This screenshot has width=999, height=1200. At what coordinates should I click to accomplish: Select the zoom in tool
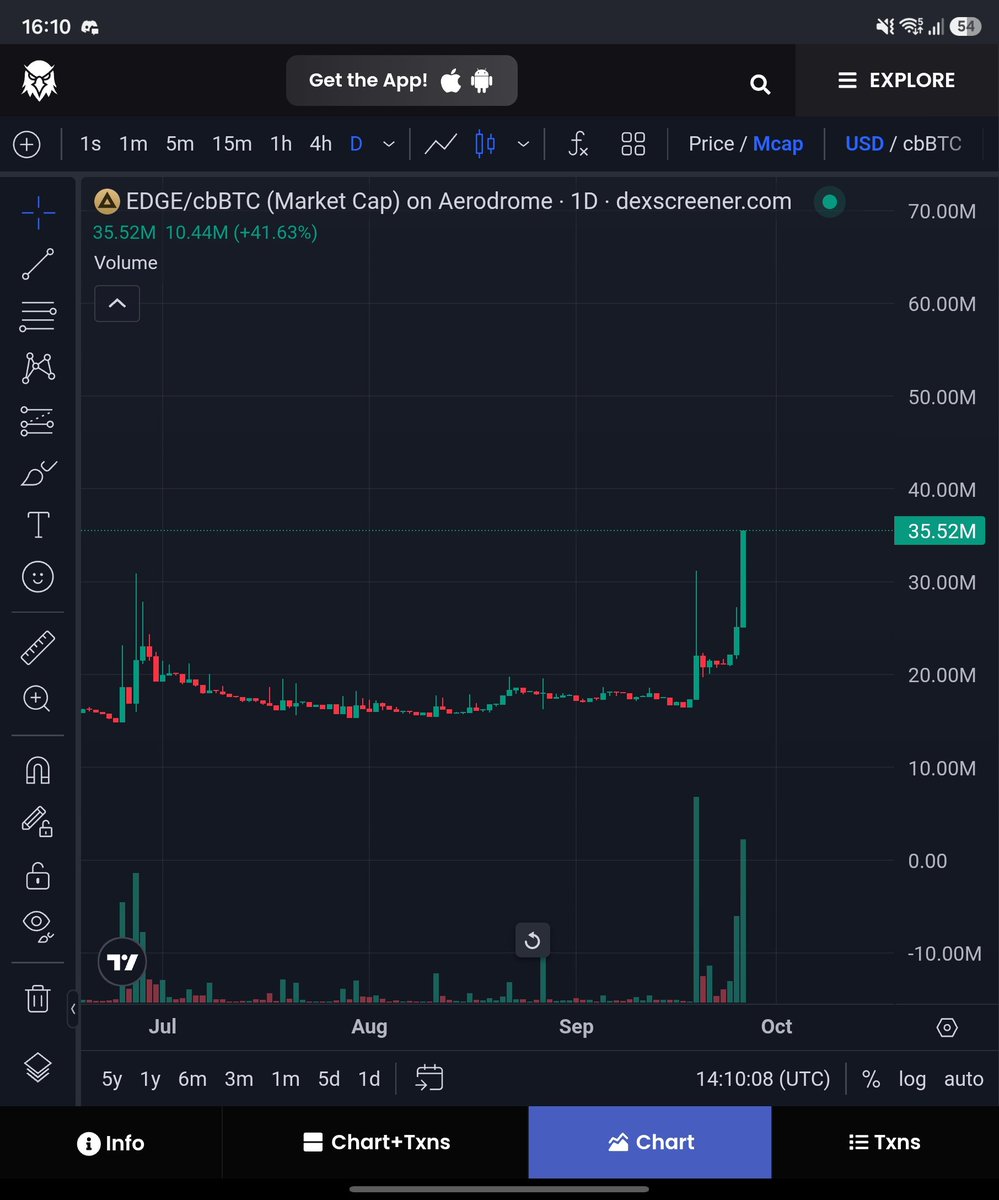(38, 699)
